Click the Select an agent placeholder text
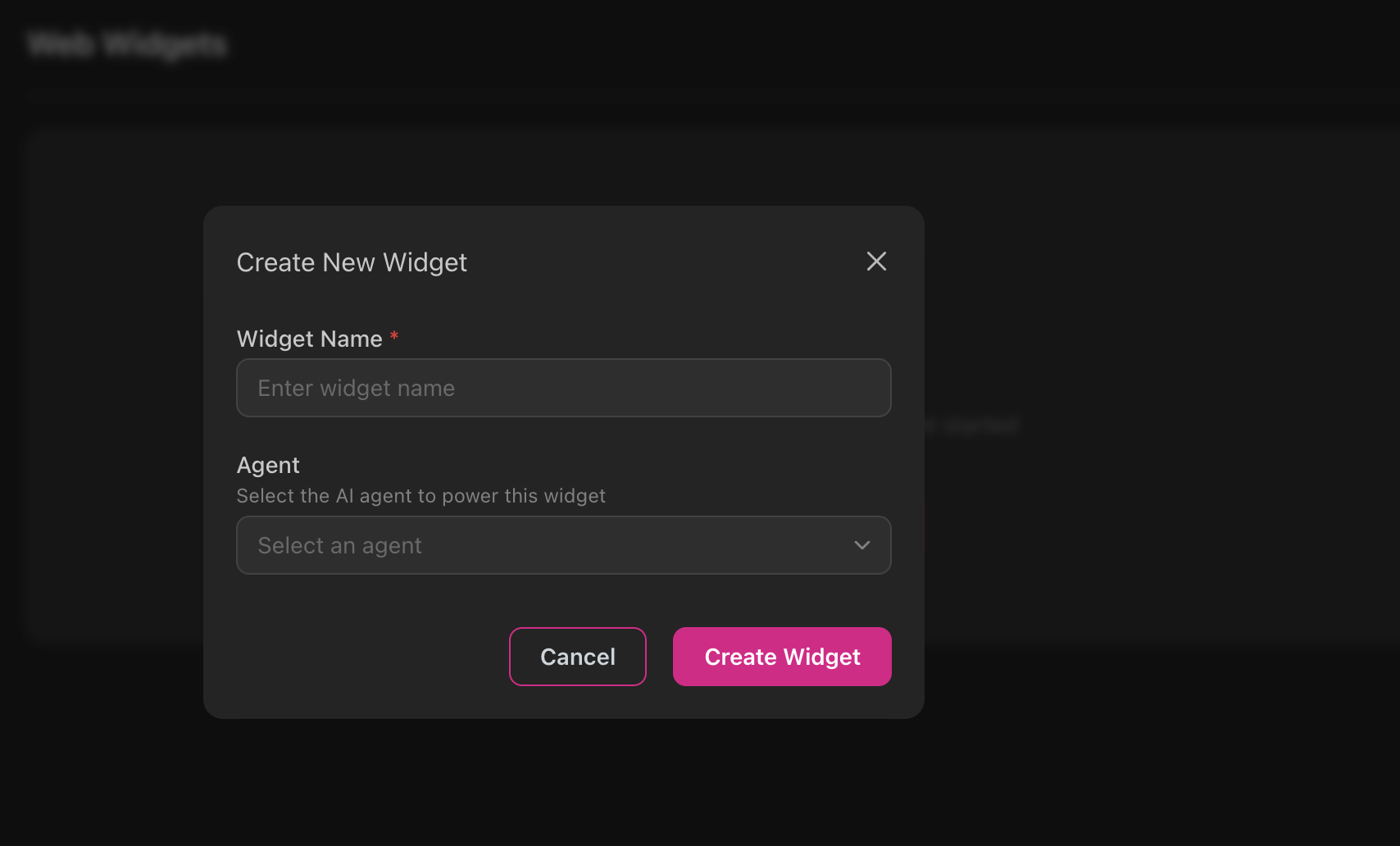 340,545
